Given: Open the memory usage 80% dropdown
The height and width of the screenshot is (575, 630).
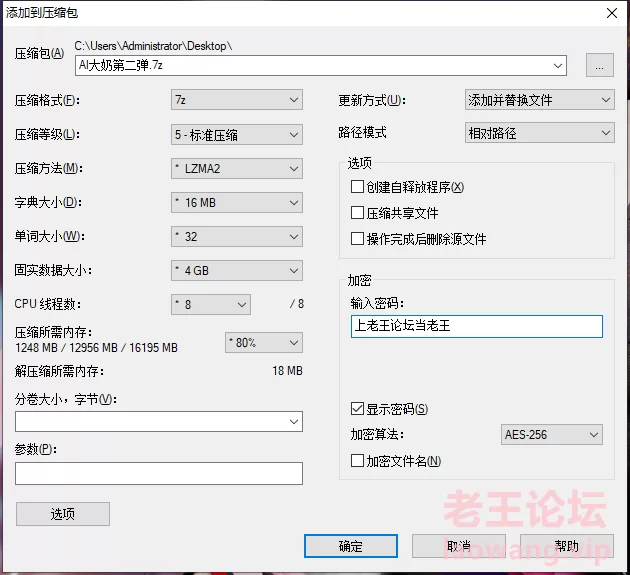Looking at the screenshot, I should (x=264, y=343).
